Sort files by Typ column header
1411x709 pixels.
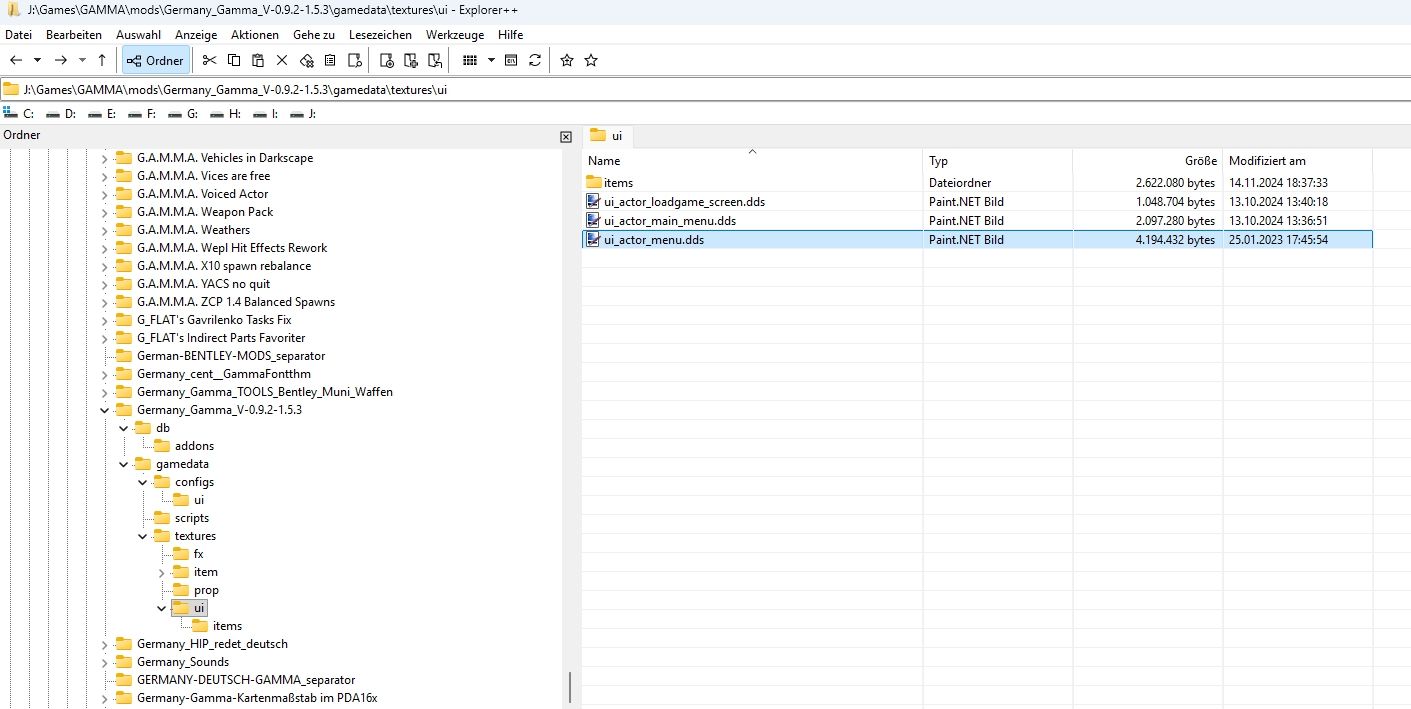tap(997, 160)
